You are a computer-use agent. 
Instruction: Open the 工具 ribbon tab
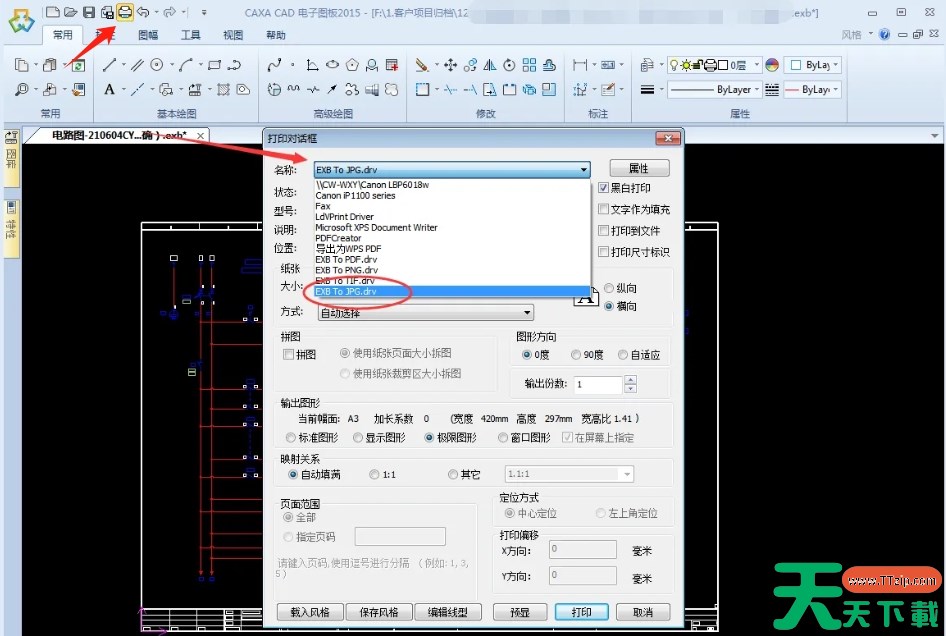[x=190, y=35]
